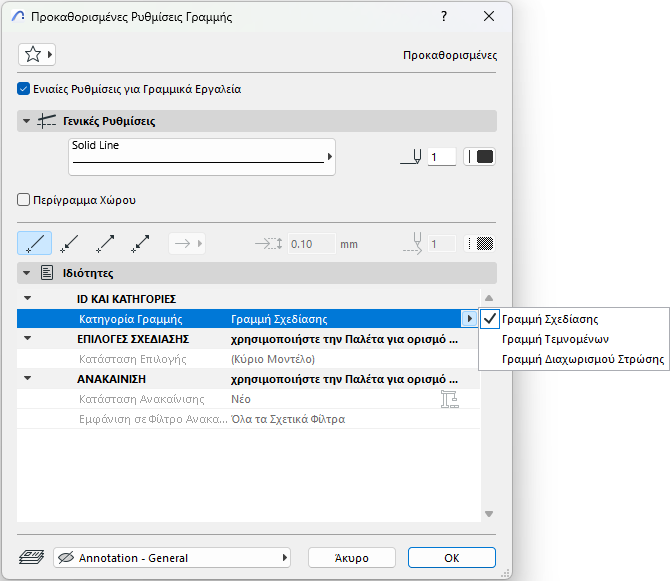Click the (Κύριο Μοντέλο) value
671x581 pixels.
click(273, 359)
